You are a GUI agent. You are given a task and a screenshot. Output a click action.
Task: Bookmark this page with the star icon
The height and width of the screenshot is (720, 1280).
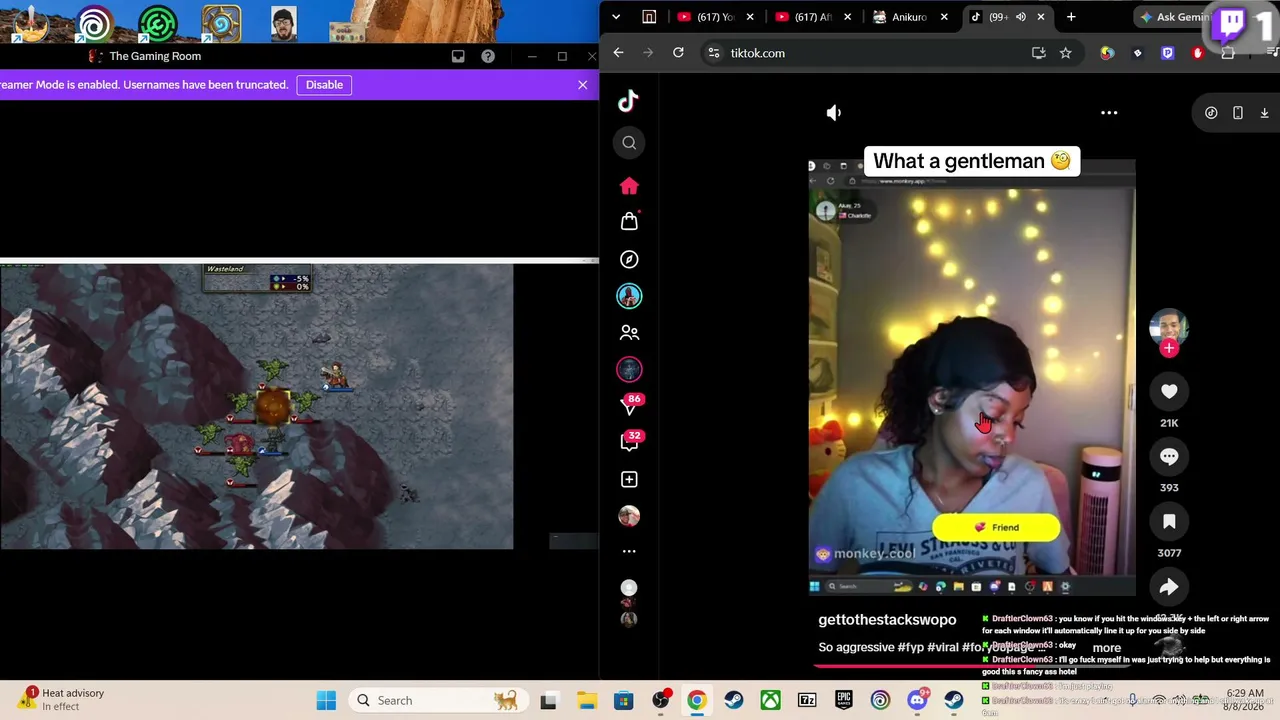[1065, 53]
